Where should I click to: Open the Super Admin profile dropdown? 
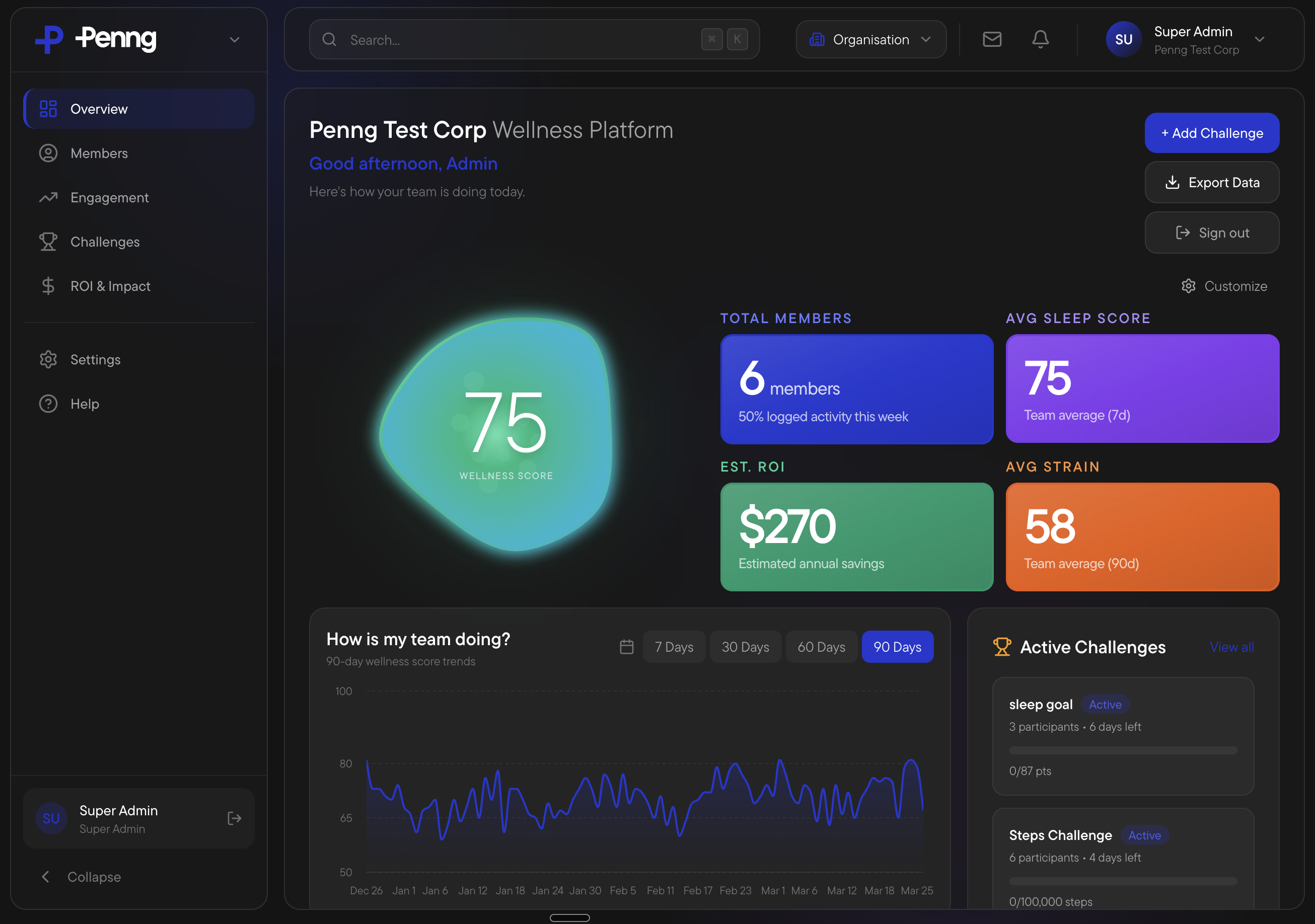coord(1260,39)
